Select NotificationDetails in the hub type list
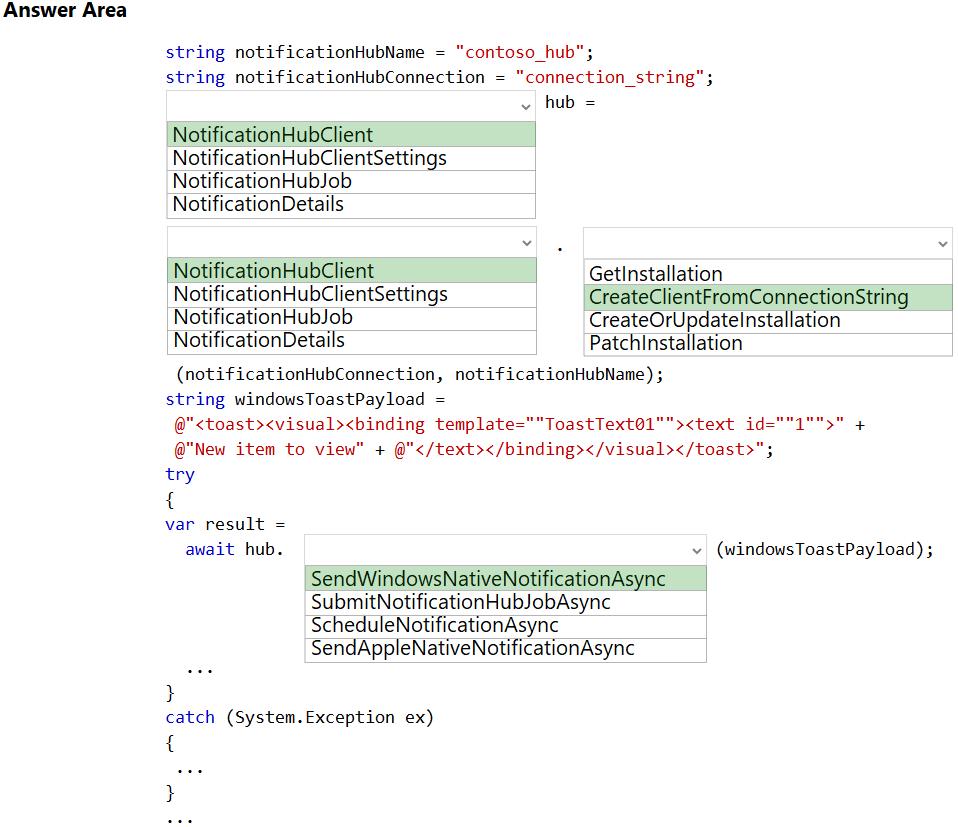 click(351, 204)
